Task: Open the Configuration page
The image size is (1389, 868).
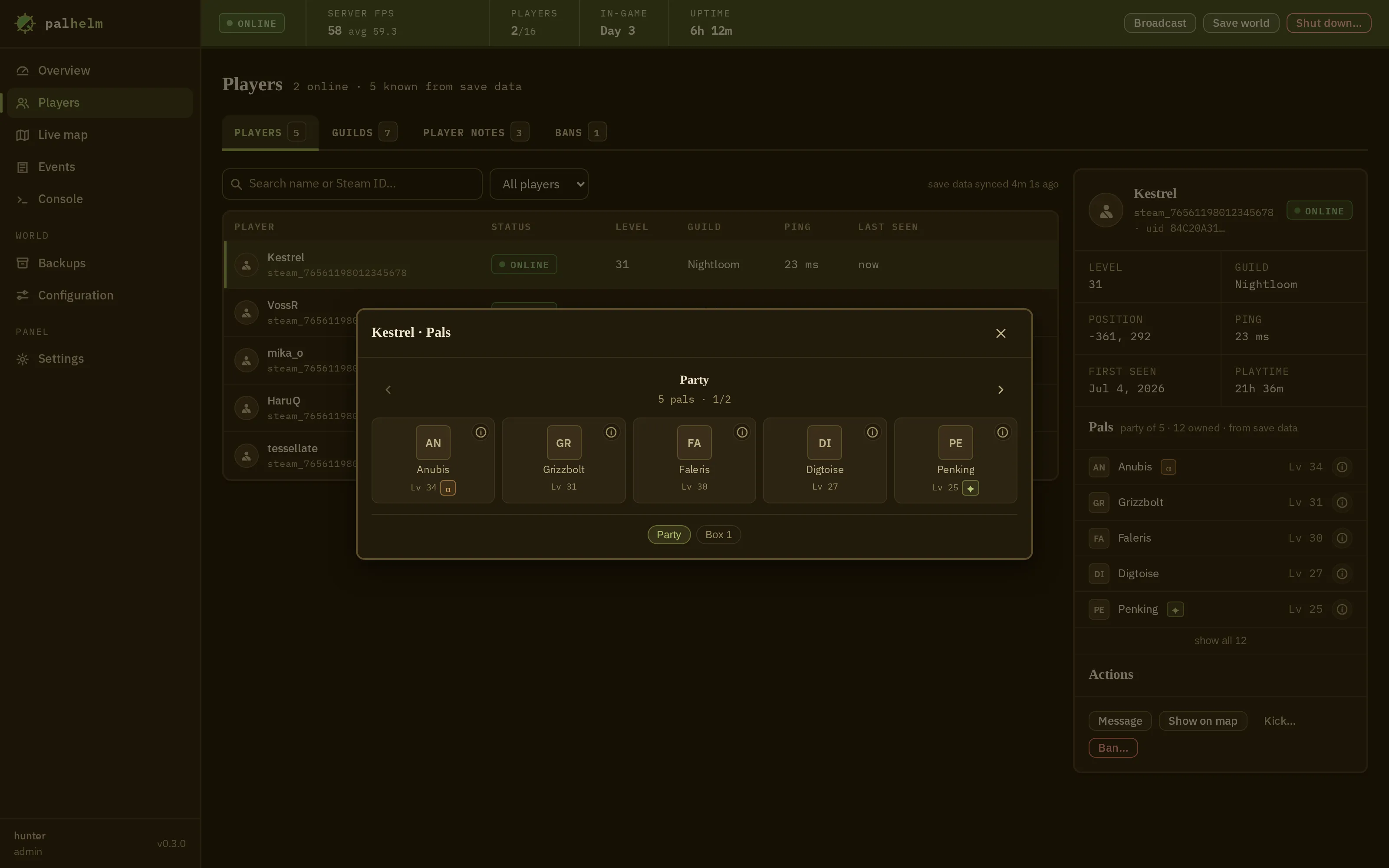Action: click(100, 296)
